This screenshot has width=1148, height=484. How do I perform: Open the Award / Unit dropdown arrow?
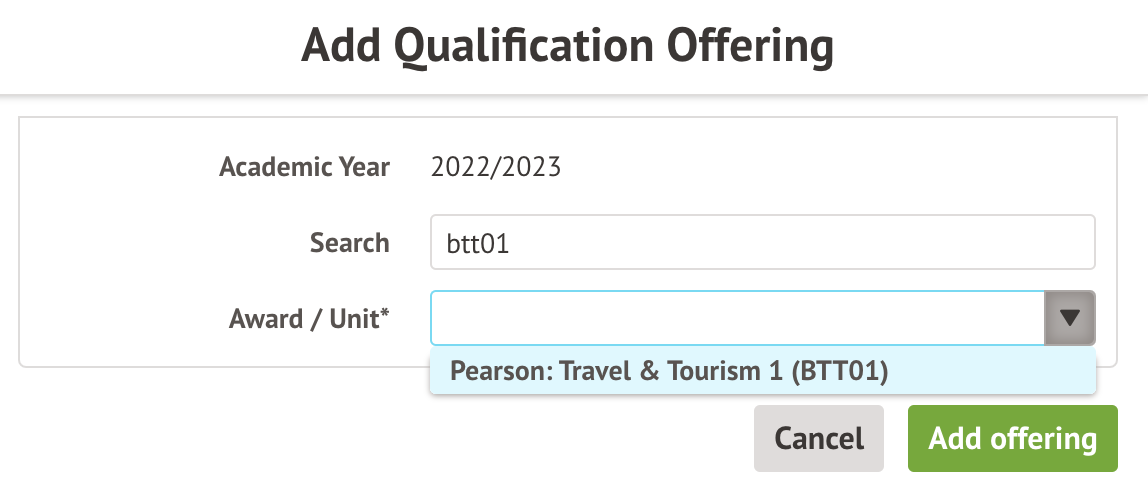click(x=1070, y=318)
